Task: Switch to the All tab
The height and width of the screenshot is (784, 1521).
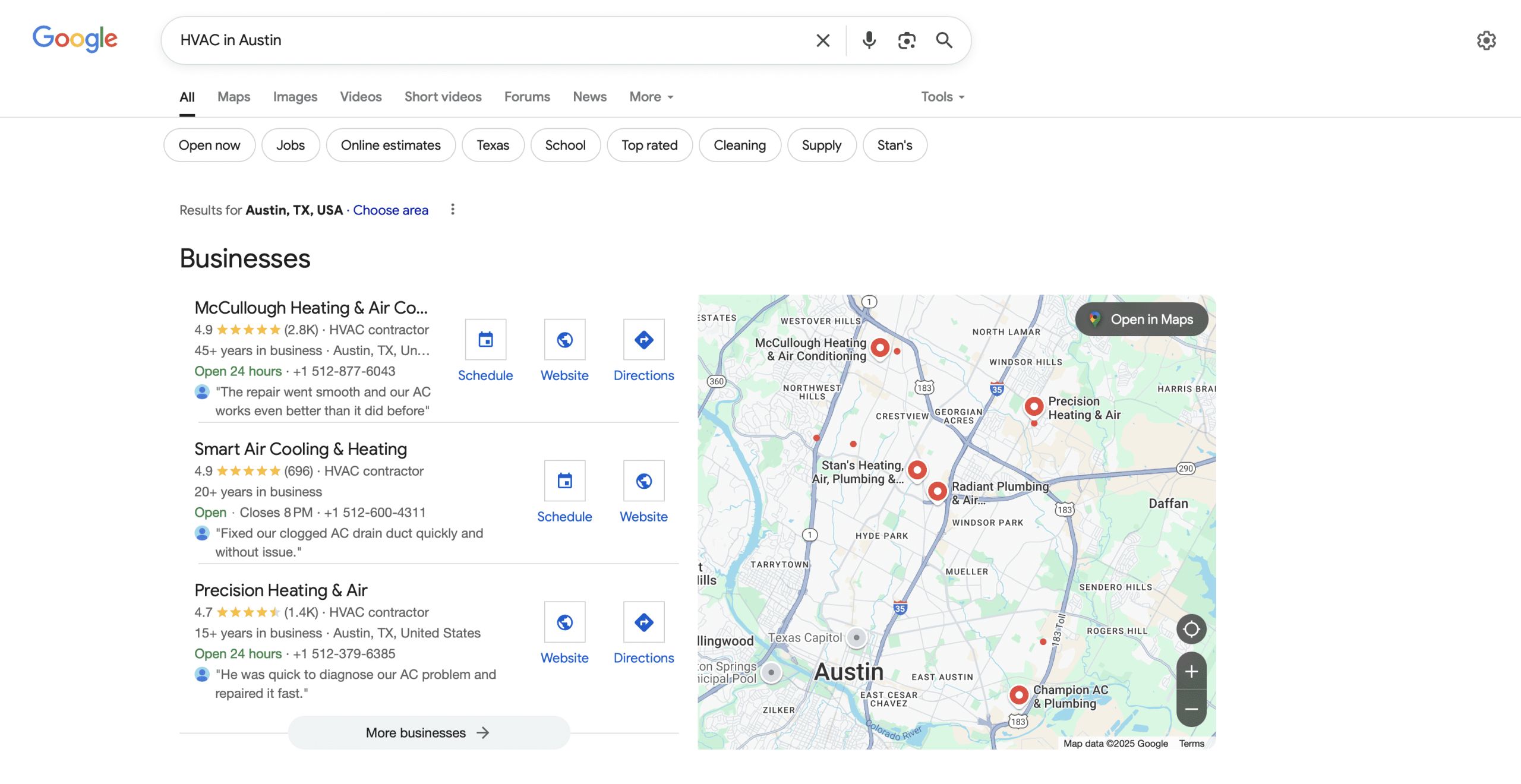Action: 187,96
